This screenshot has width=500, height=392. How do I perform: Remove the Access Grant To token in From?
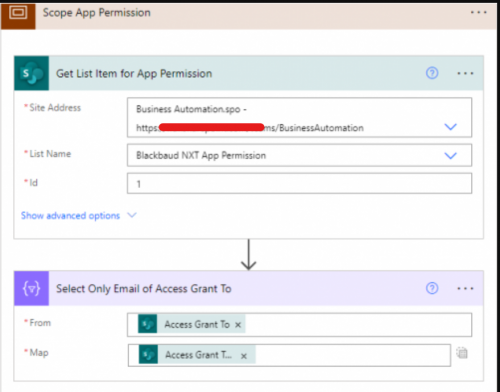(238, 325)
